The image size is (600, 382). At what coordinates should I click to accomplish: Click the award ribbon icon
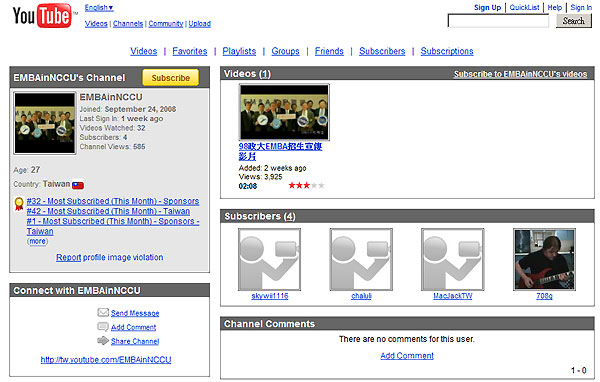[19, 204]
